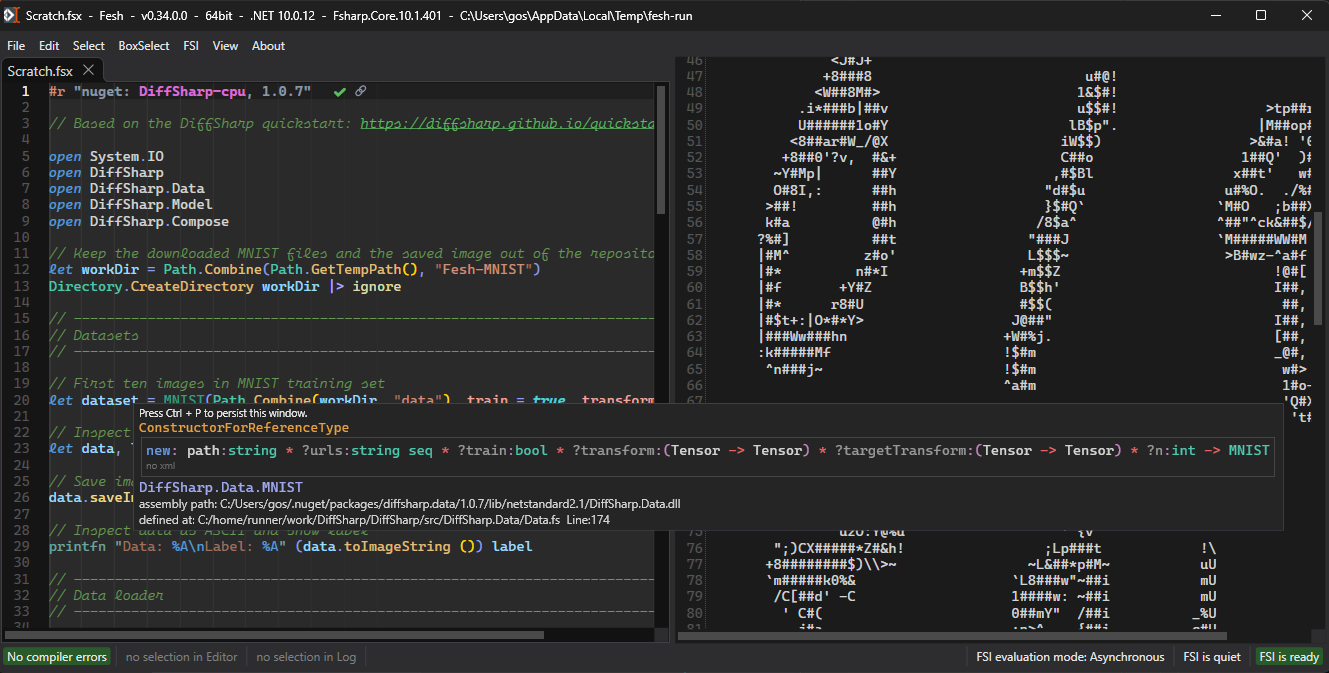
Task: Click log line number 46
Action: click(695, 59)
